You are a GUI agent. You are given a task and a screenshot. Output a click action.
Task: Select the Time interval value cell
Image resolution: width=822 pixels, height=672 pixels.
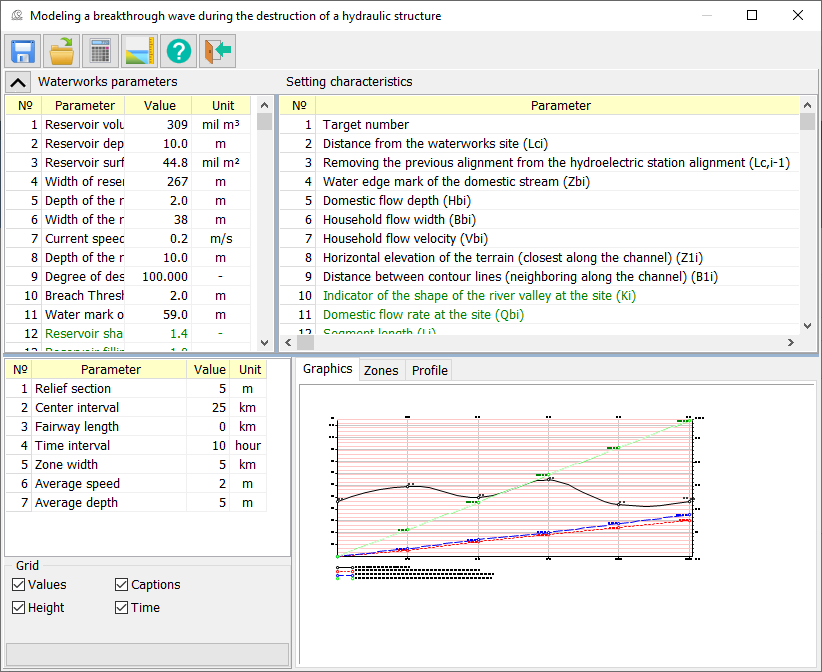click(210, 445)
